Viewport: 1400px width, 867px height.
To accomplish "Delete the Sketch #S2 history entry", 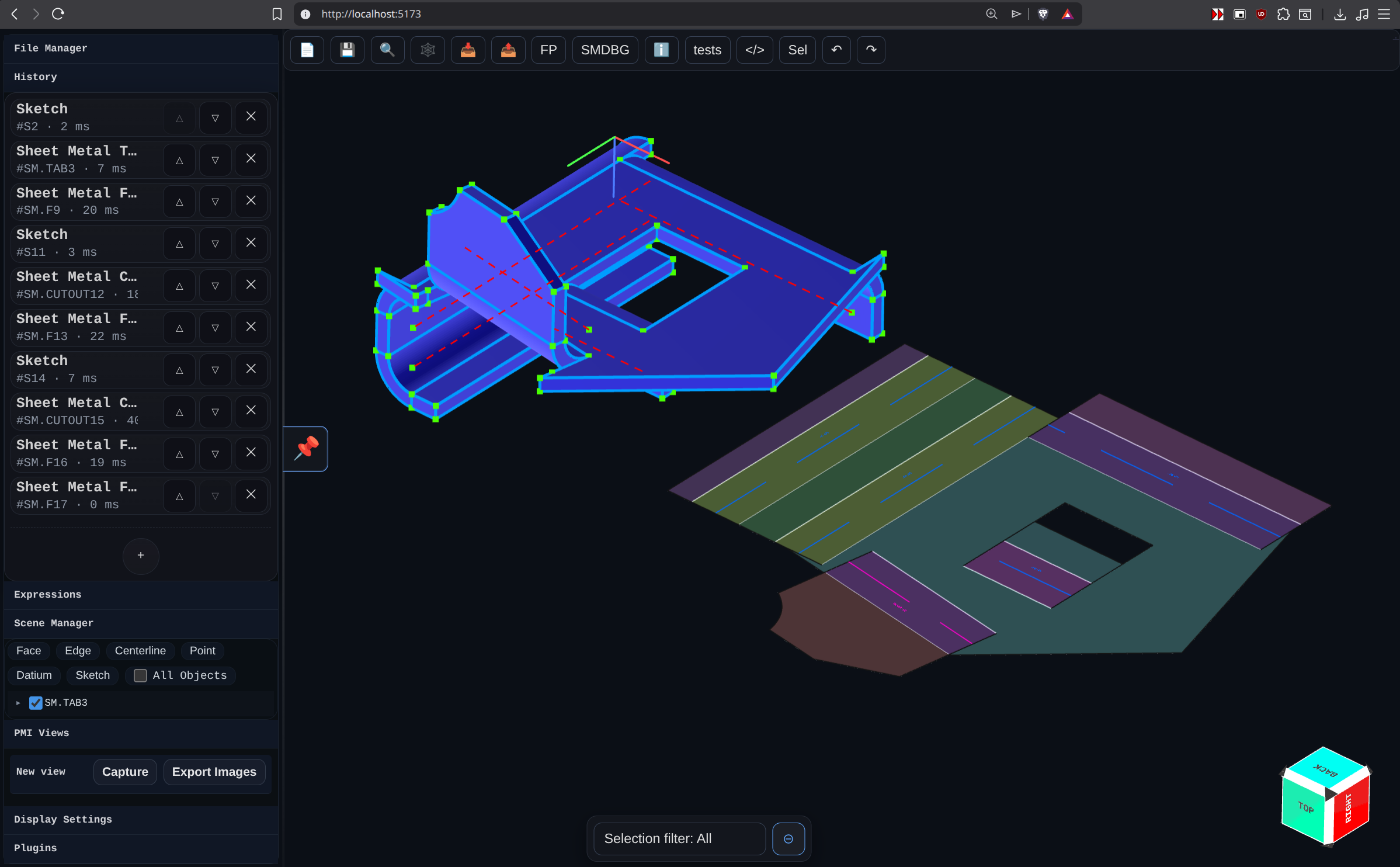I will click(x=251, y=117).
